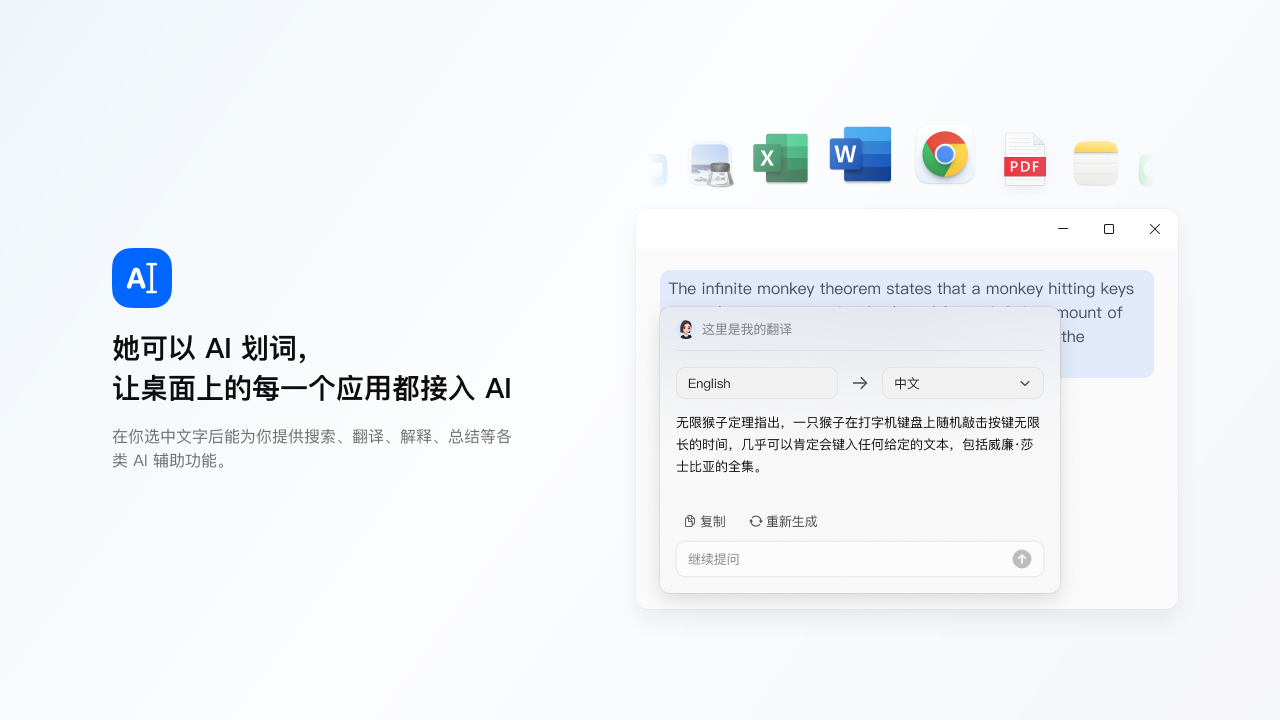Open the Microsoft Word app icon
The image size is (1280, 720).
tap(860, 154)
